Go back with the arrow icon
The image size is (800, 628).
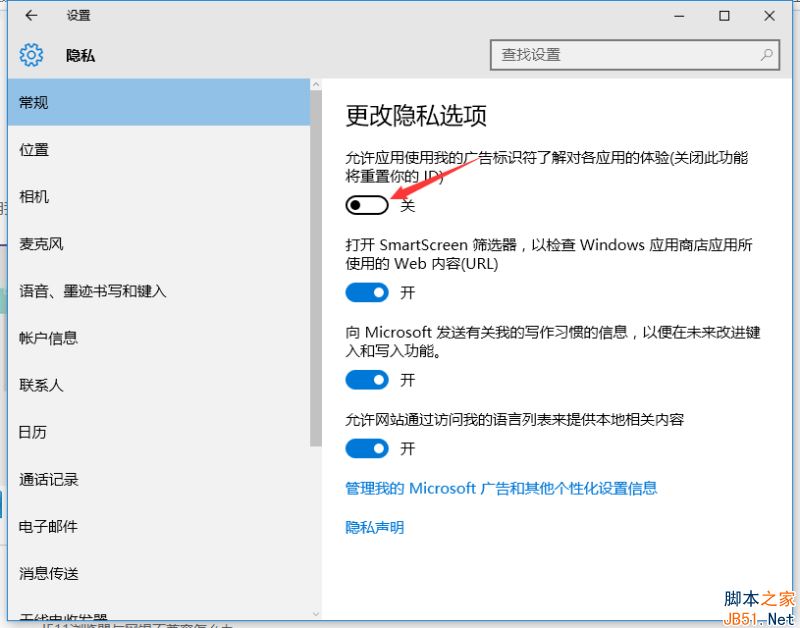tap(31, 15)
